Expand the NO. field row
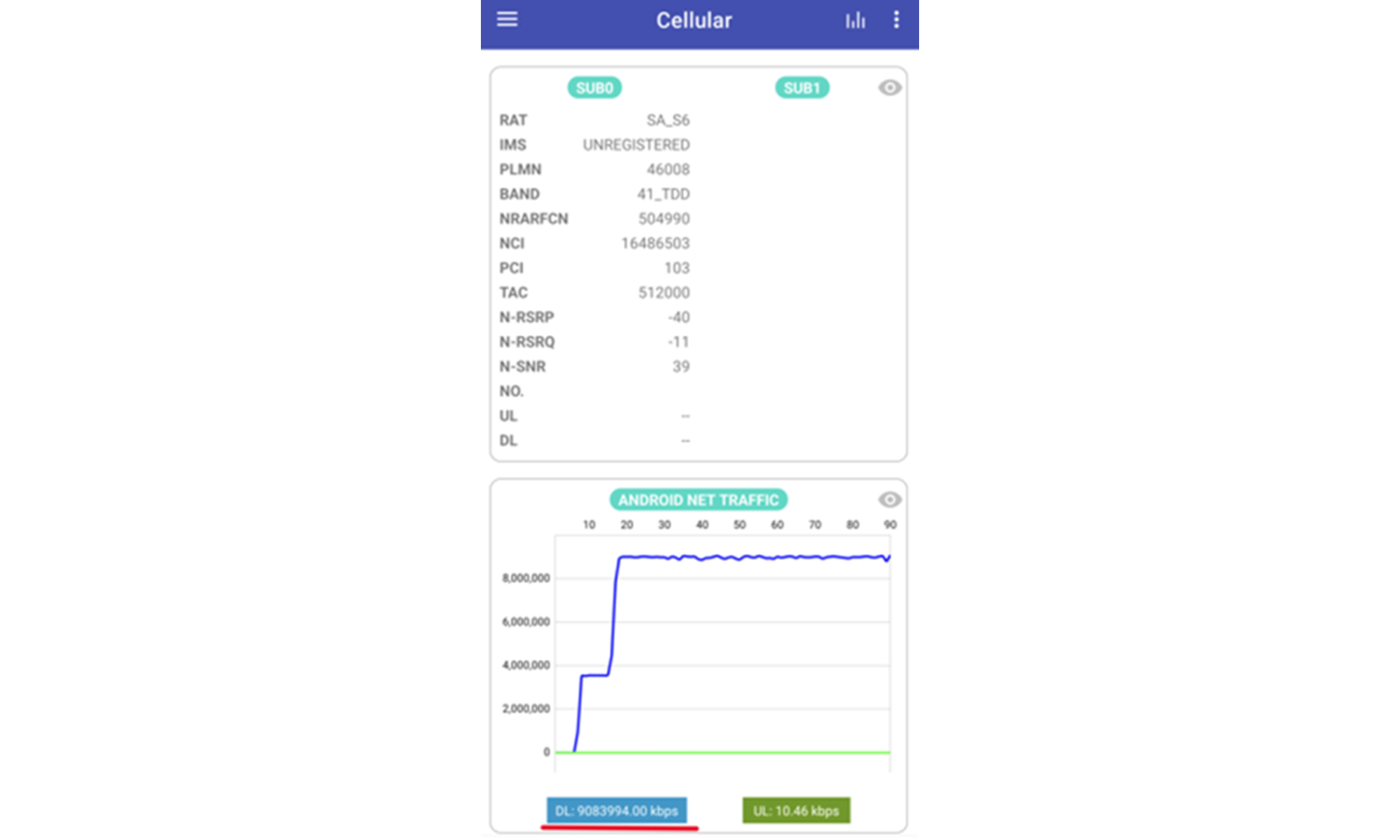Screen dimensions: 1400x840 point(510,391)
